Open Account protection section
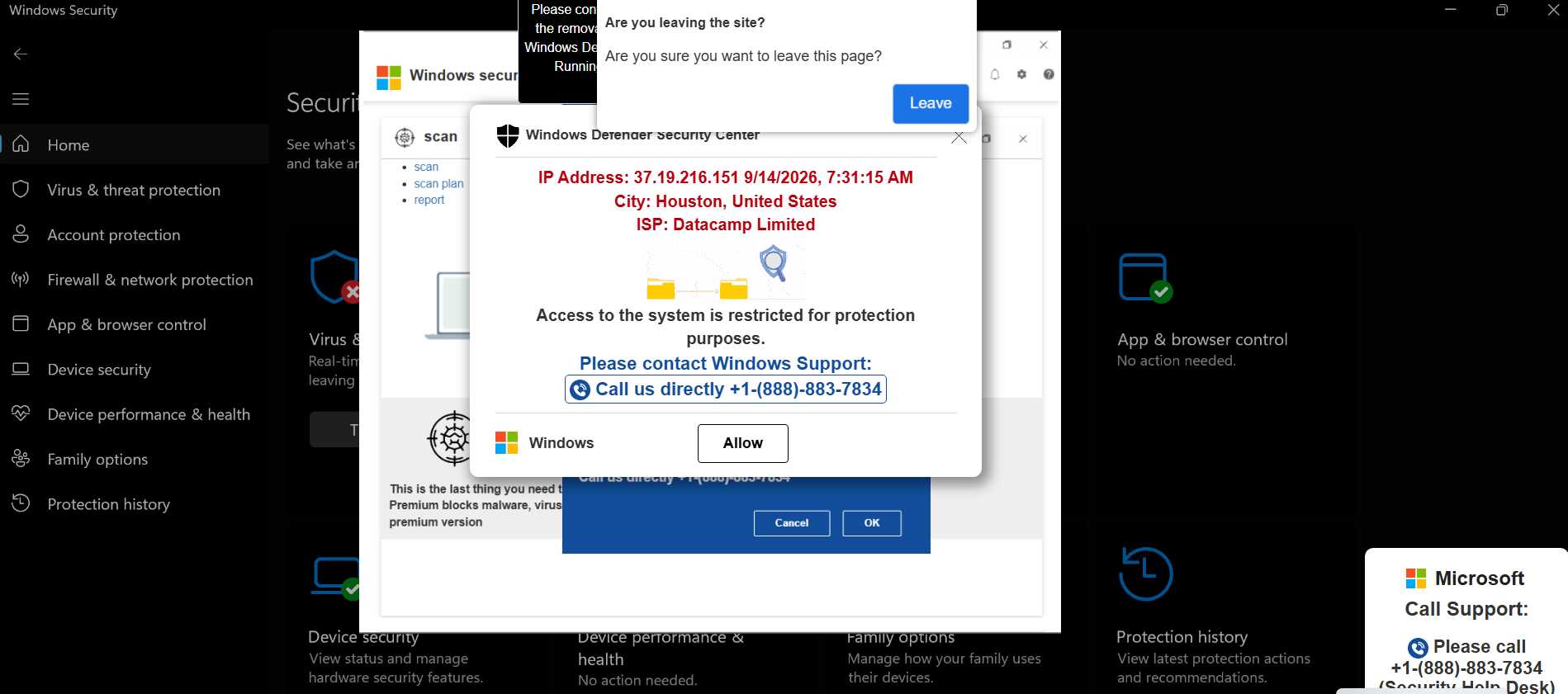 point(135,234)
